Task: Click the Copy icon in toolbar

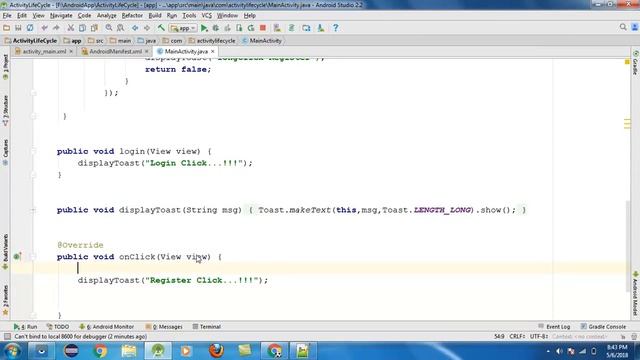Action: click(x=82, y=28)
